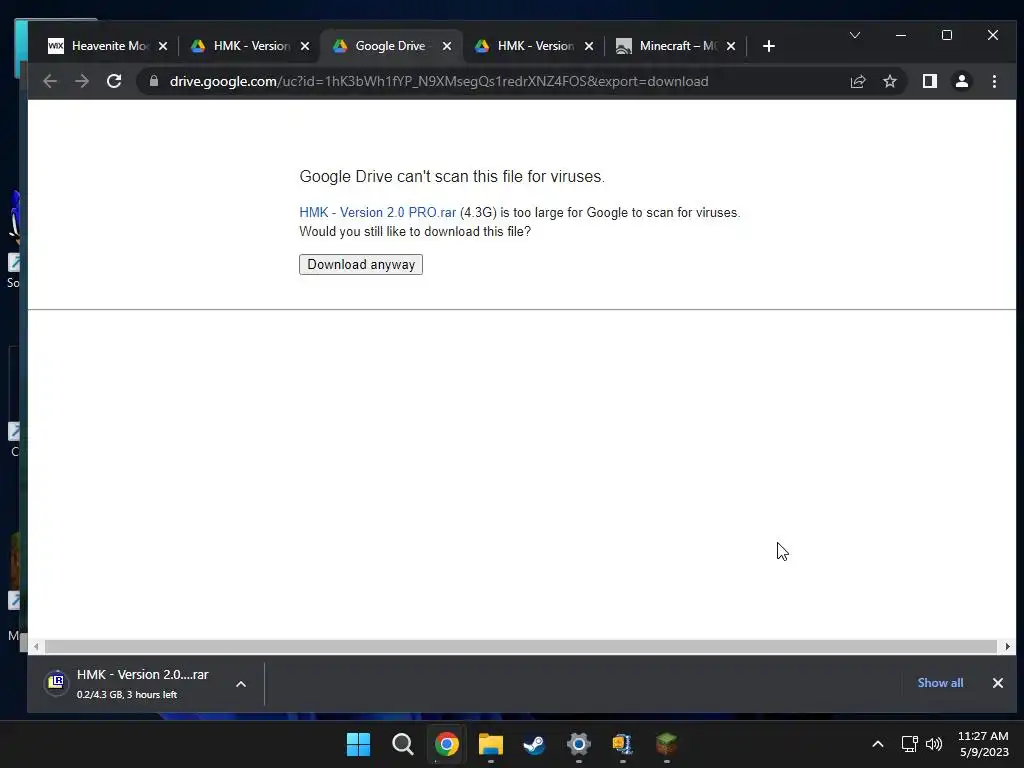
Task: Reload the current page
Action: coord(114,81)
